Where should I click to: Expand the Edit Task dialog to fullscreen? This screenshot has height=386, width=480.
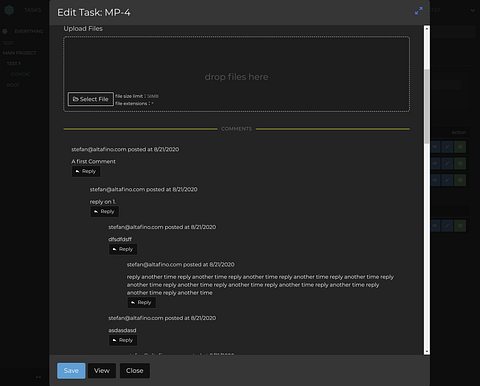(419, 11)
